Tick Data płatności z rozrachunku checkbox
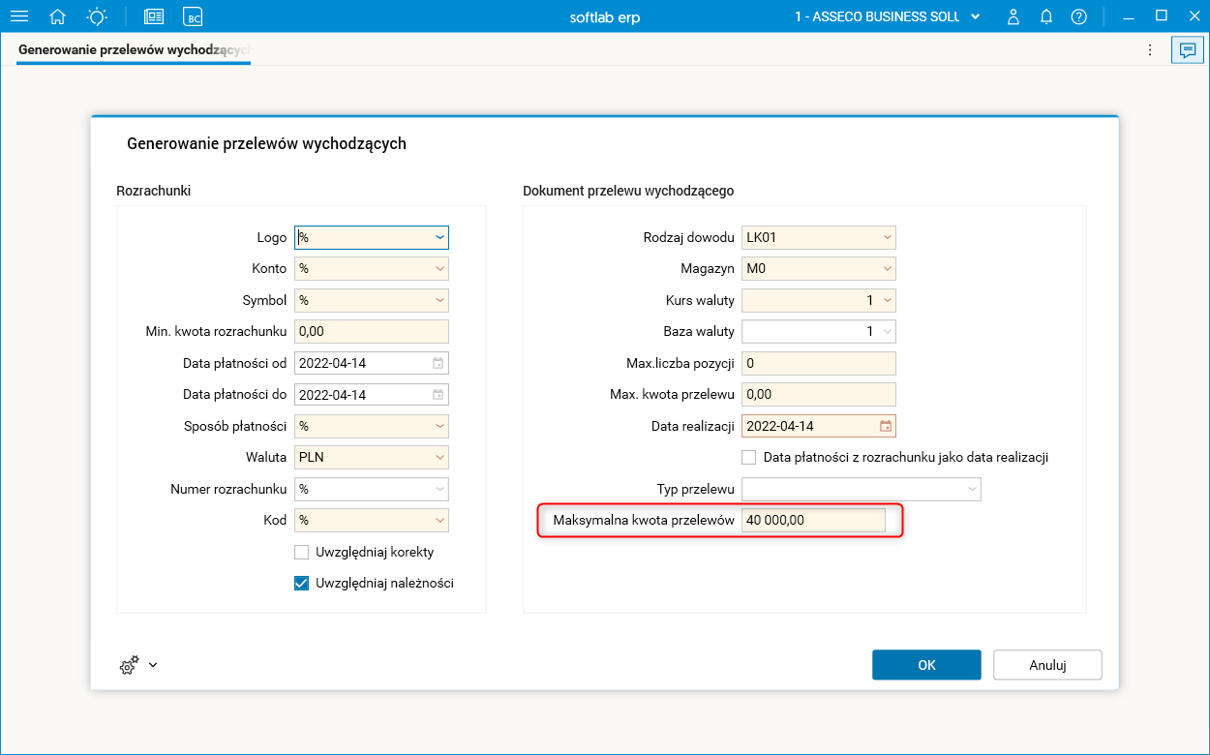Screen dimensions: 1210x755 (749, 457)
